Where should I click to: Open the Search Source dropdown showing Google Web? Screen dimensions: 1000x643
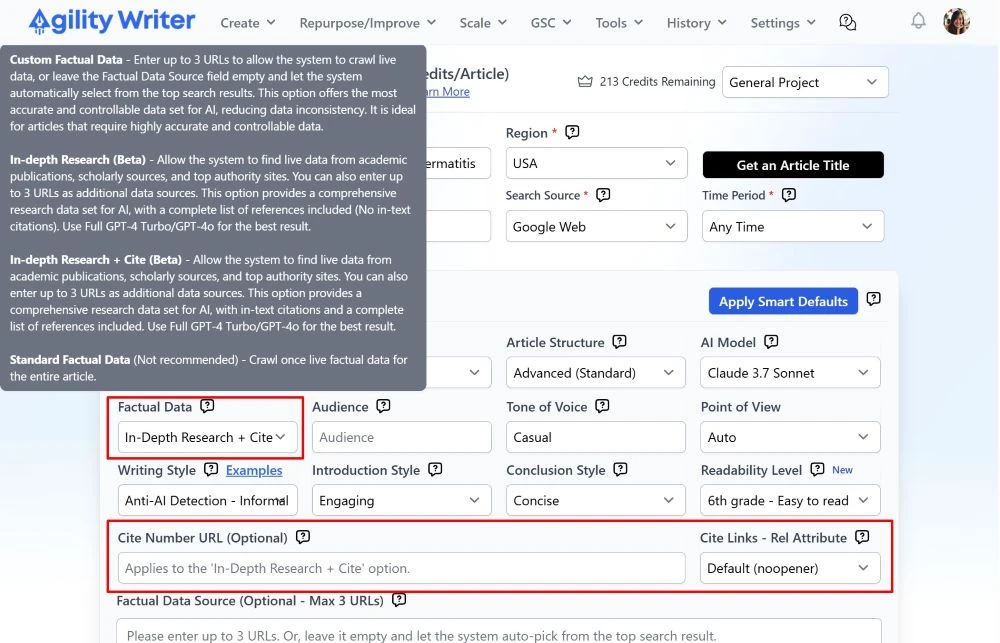coord(596,226)
